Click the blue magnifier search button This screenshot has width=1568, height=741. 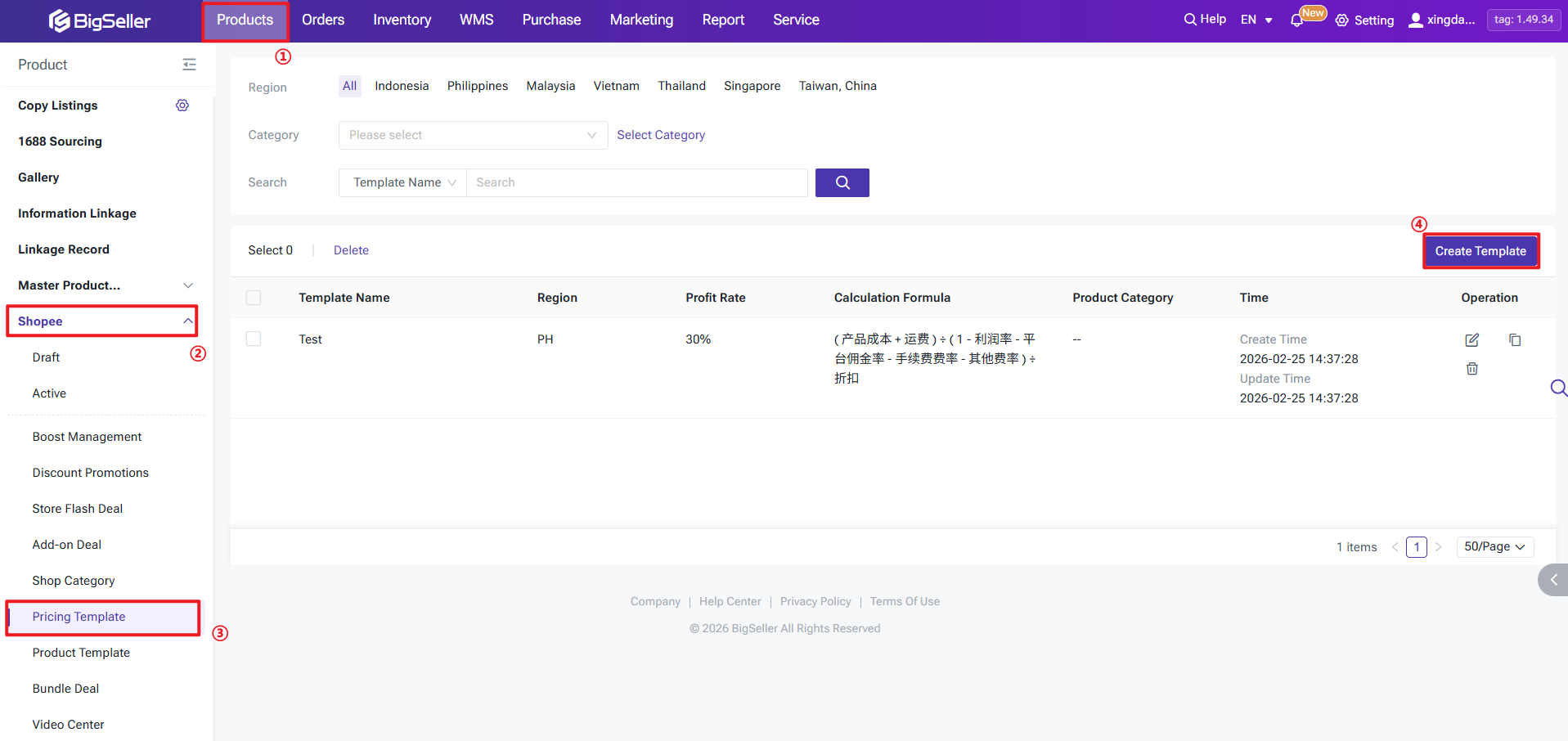coord(842,182)
